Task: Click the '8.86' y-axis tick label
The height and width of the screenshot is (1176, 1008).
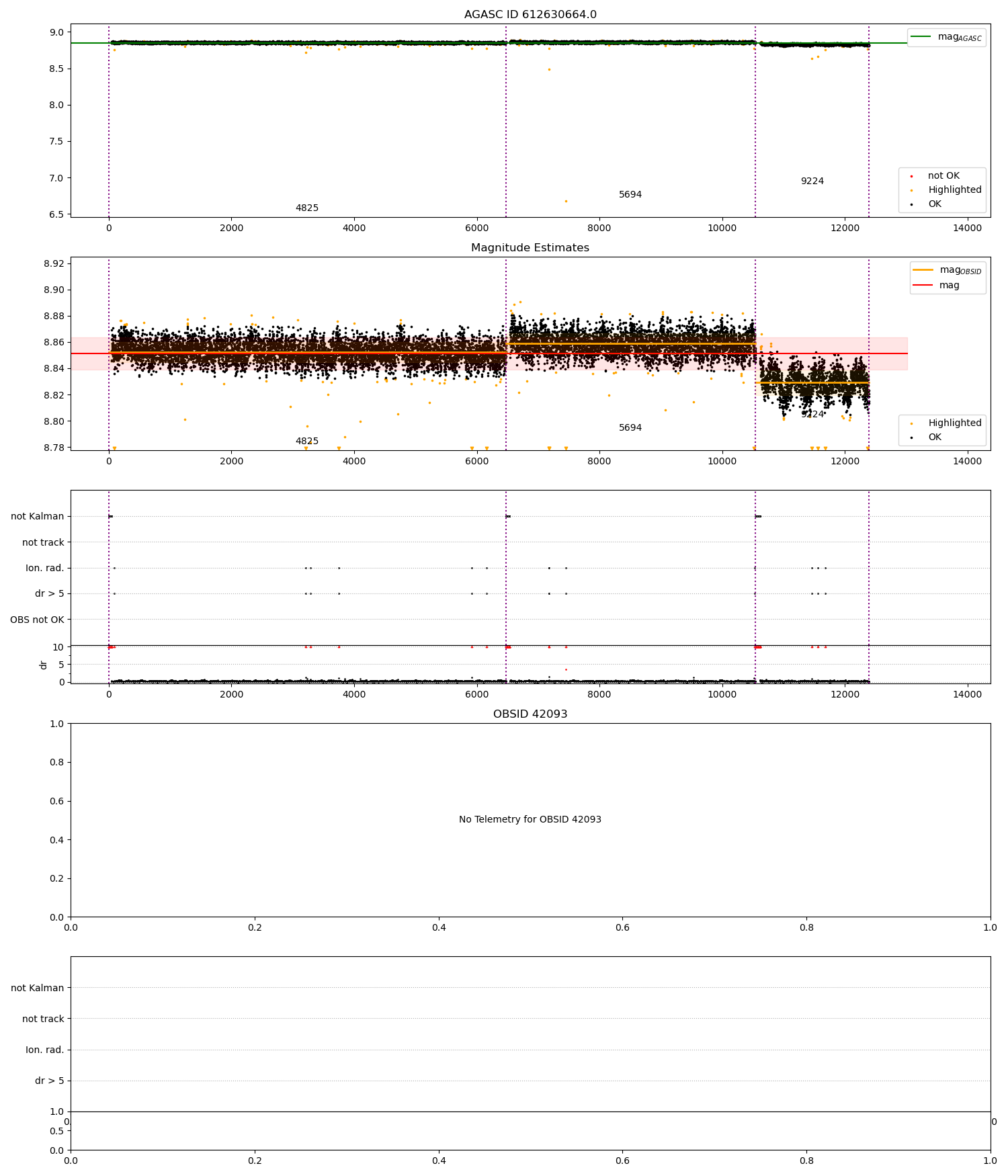Action: tap(54, 343)
